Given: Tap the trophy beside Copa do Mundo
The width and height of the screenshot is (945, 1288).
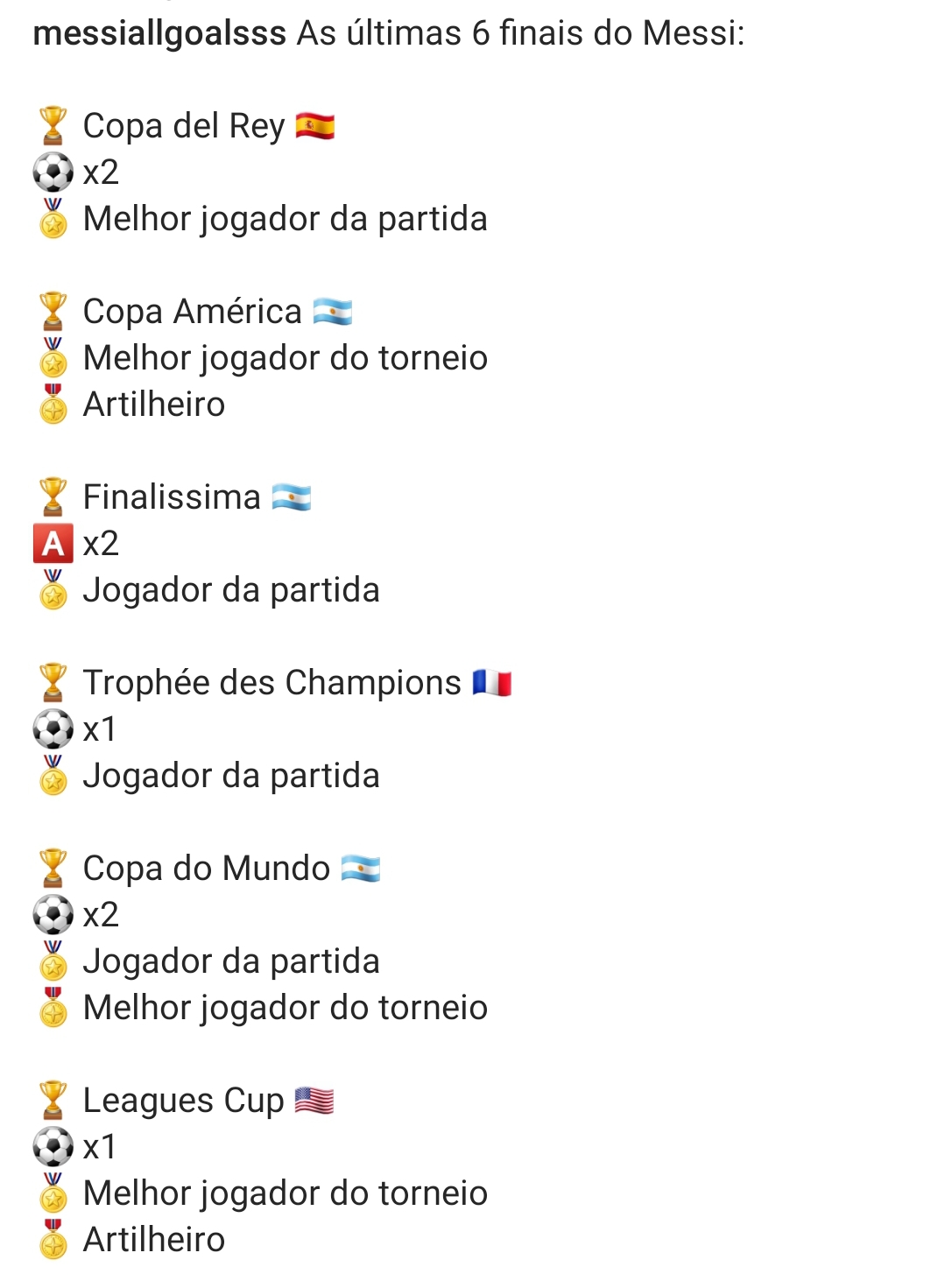Looking at the screenshot, I should click(53, 869).
